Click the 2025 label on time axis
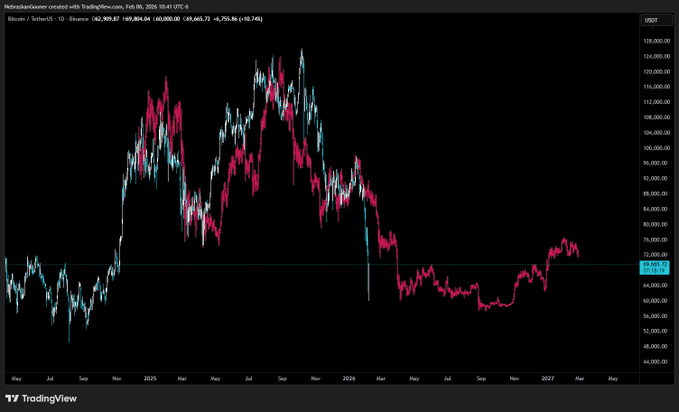679x412 pixels. tap(150, 379)
